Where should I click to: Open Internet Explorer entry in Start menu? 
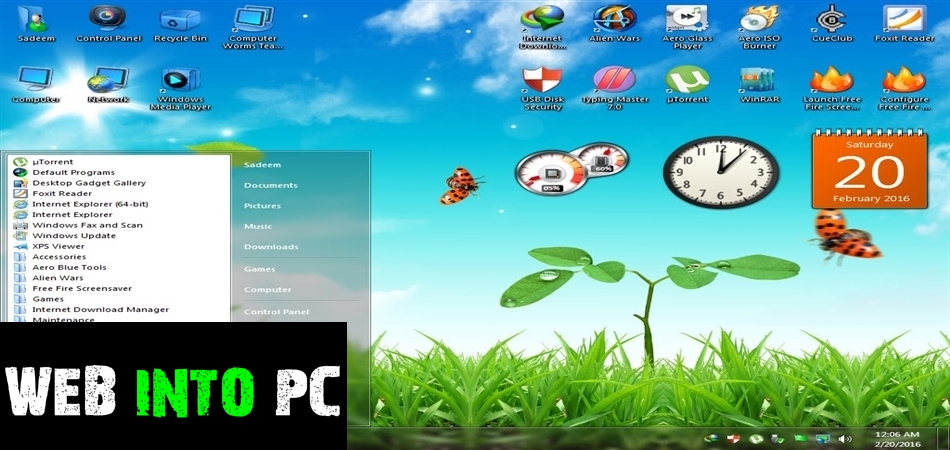click(x=120, y=214)
